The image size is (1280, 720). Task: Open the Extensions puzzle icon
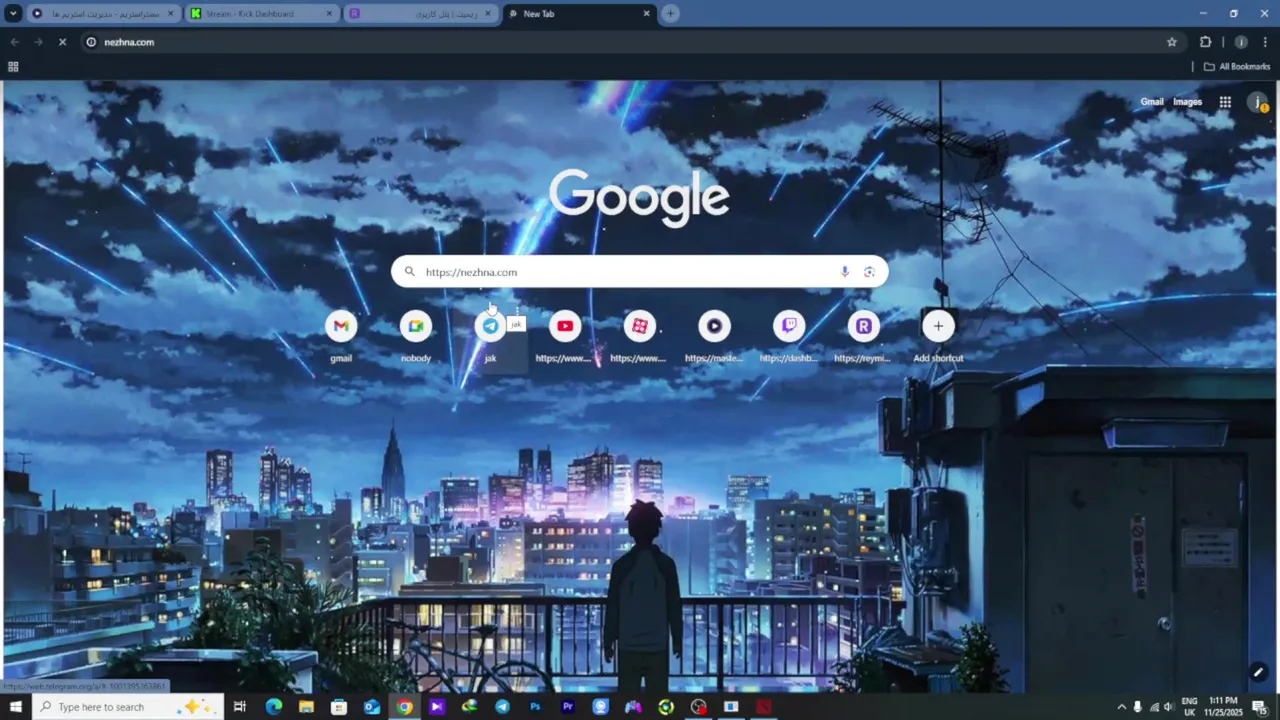point(1205,42)
